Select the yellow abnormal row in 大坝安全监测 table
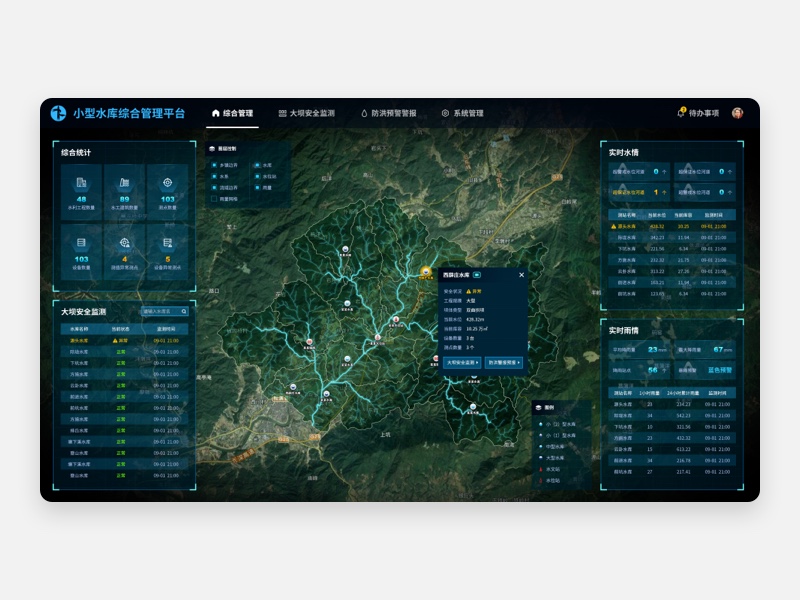Viewport: 800px width, 600px height. click(x=124, y=340)
